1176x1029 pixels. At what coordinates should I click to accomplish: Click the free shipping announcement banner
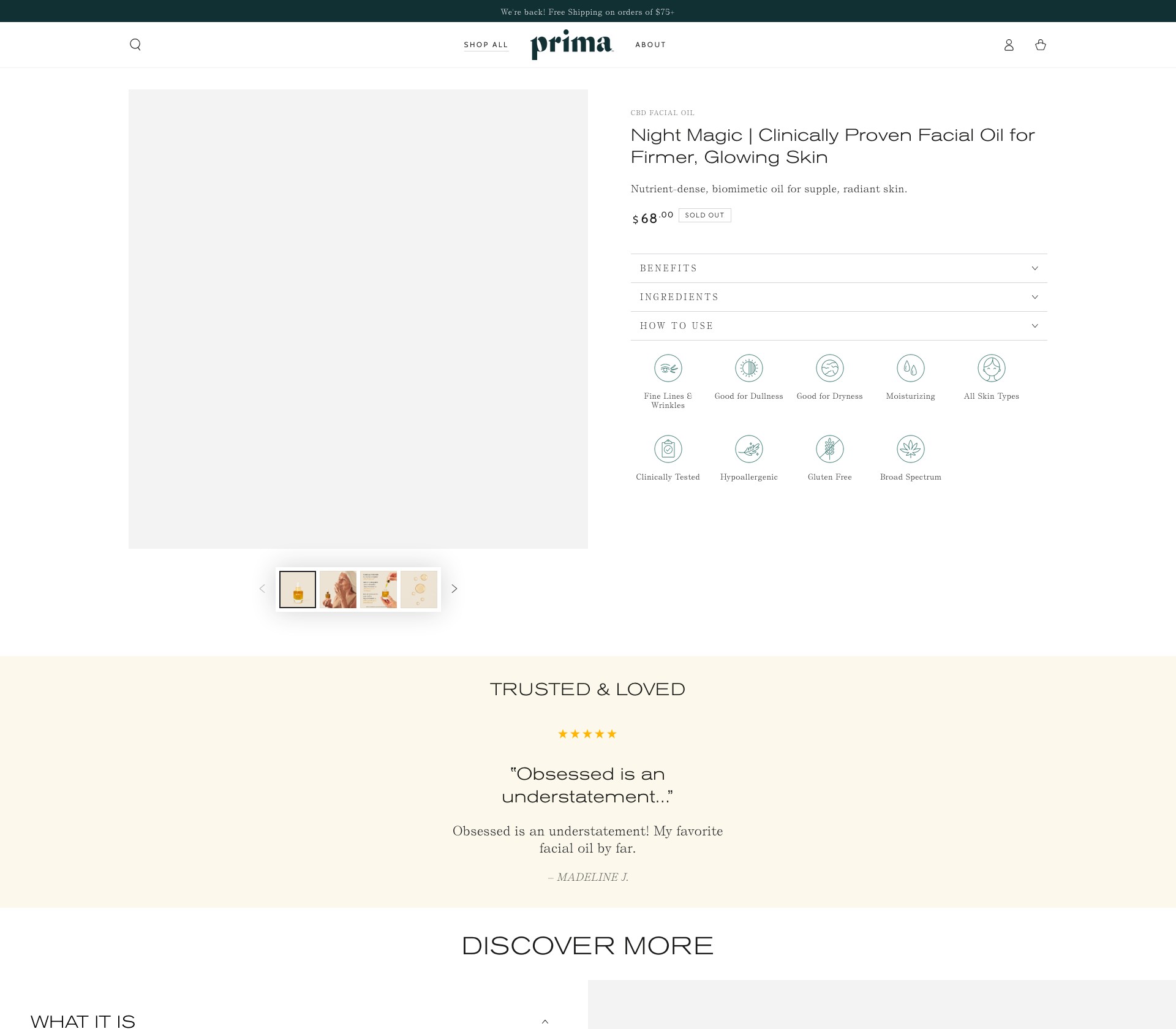coord(587,12)
